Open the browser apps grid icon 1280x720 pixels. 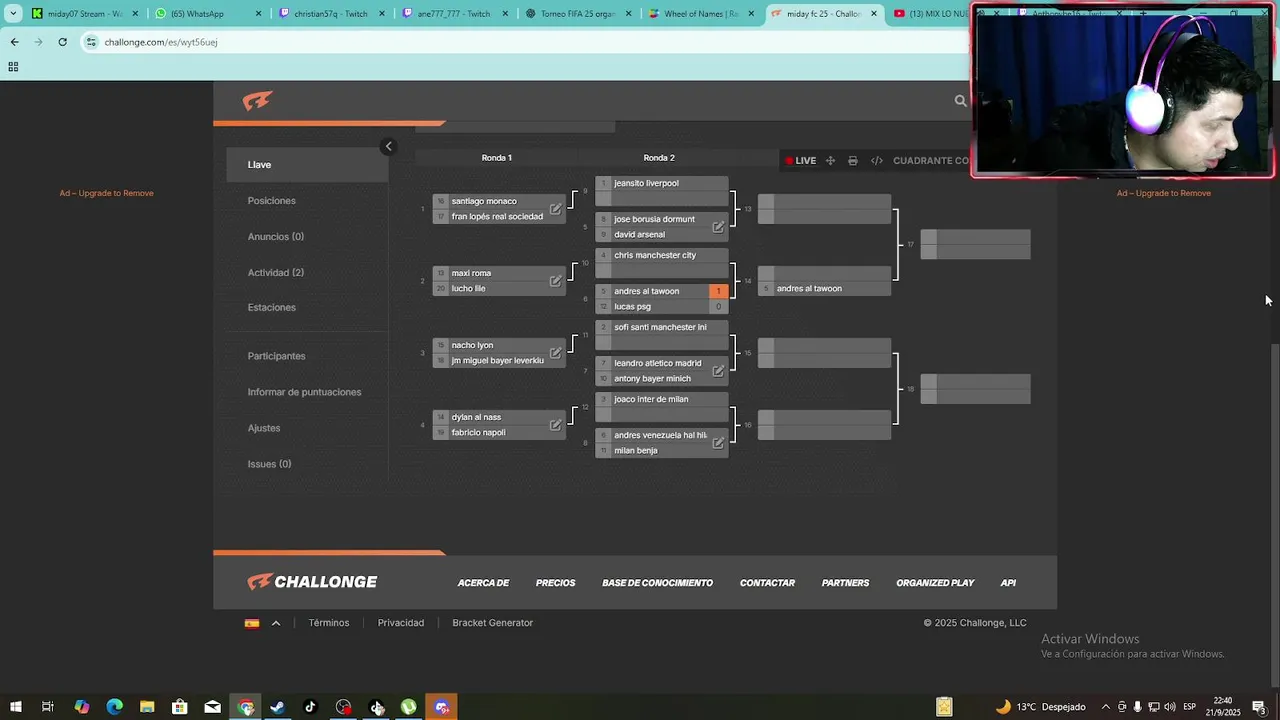tap(13, 67)
